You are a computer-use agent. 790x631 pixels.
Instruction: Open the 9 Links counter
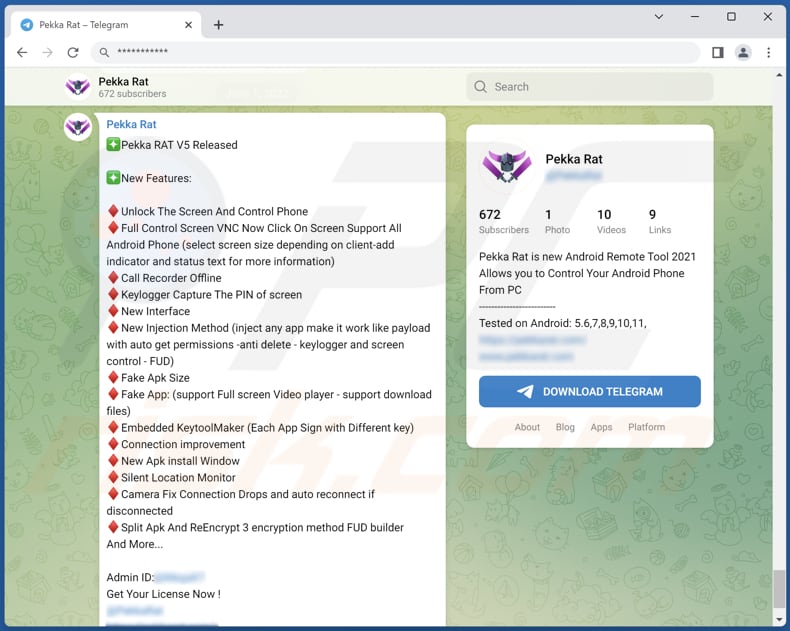pyautogui.click(x=660, y=222)
